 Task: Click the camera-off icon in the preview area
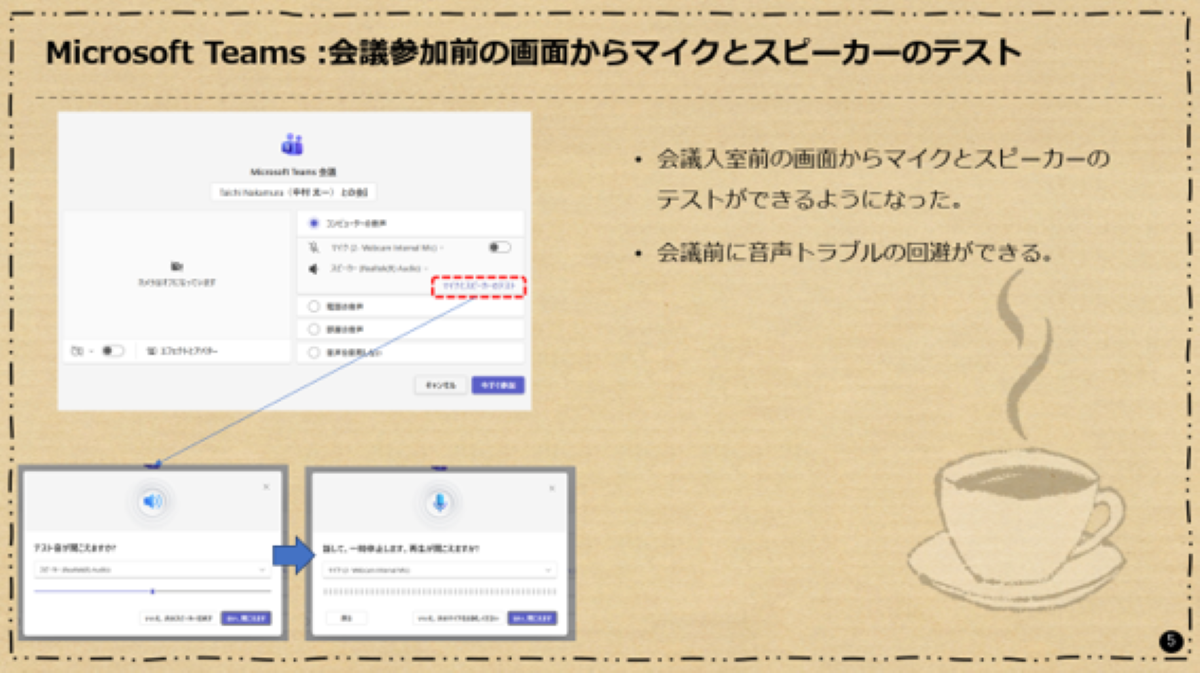click(177, 267)
